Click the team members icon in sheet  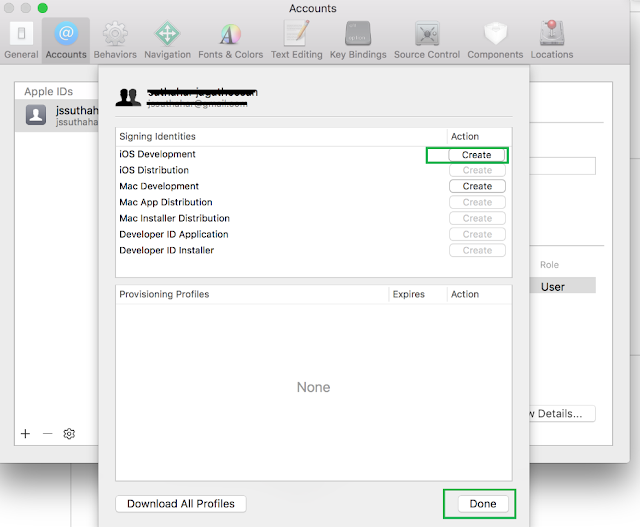[x=128, y=97]
